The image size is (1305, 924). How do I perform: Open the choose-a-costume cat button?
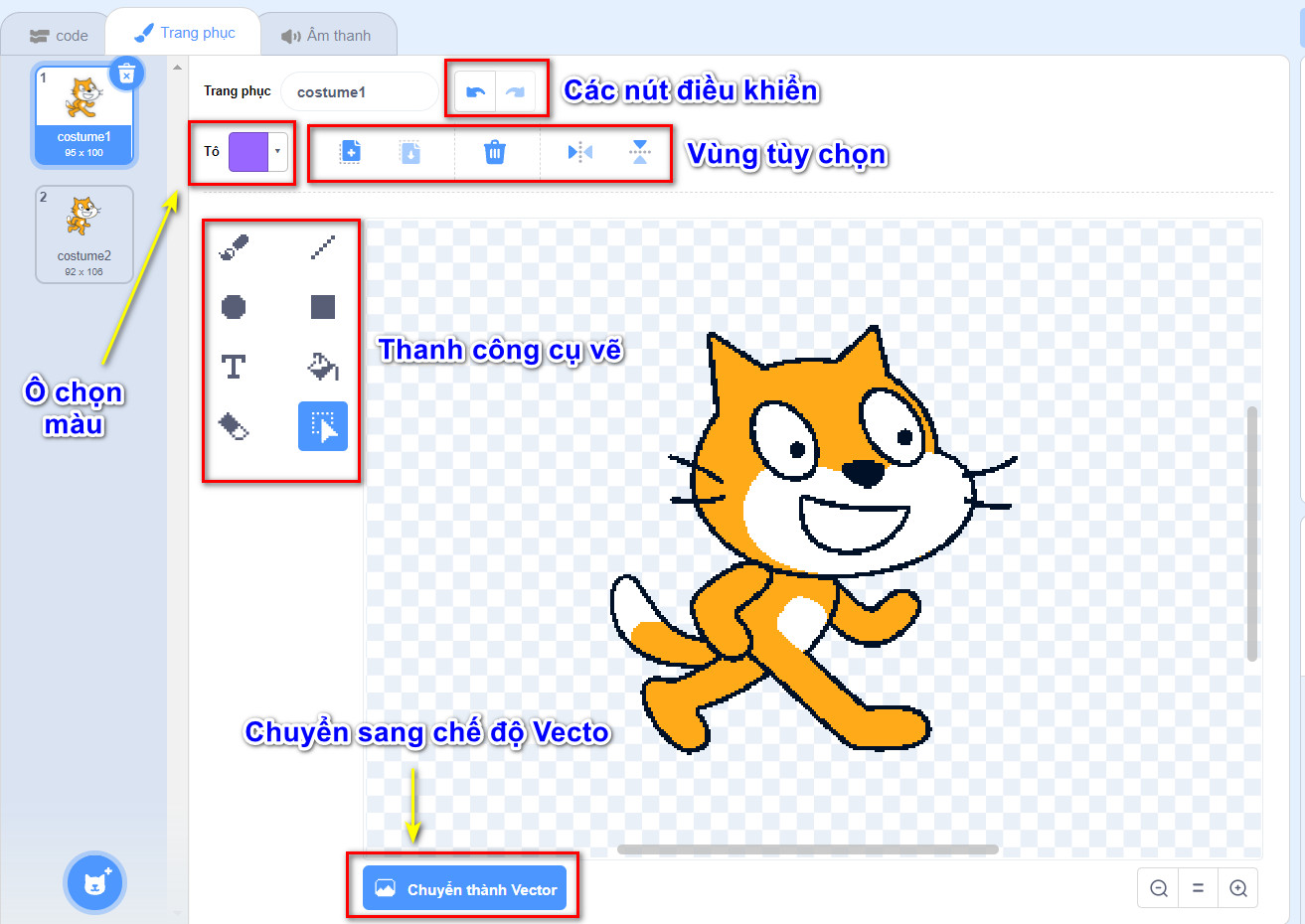[94, 882]
